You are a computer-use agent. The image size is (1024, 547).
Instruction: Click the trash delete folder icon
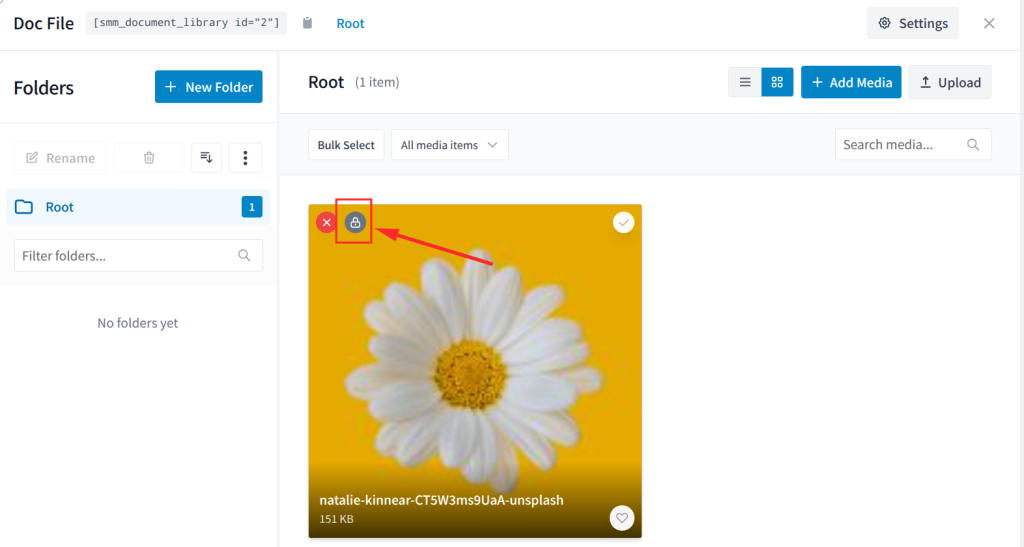pos(149,157)
